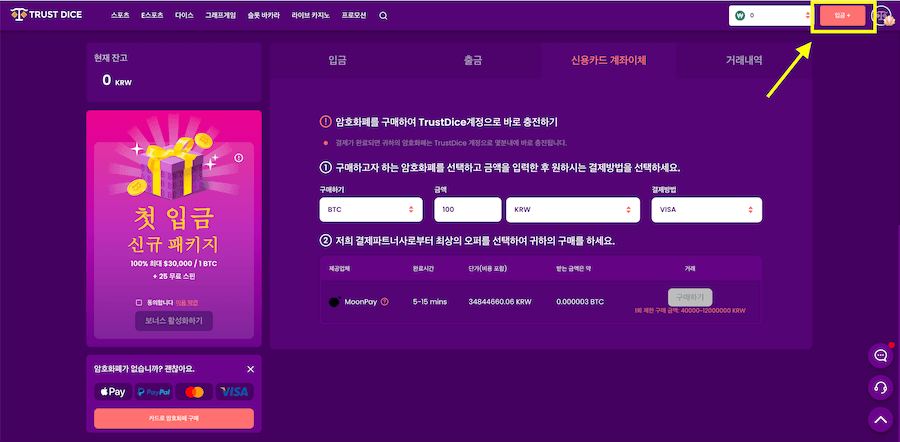The height and width of the screenshot is (442, 900).
Task: Open the KRW fiat currency dropdown
Action: (x=573, y=210)
